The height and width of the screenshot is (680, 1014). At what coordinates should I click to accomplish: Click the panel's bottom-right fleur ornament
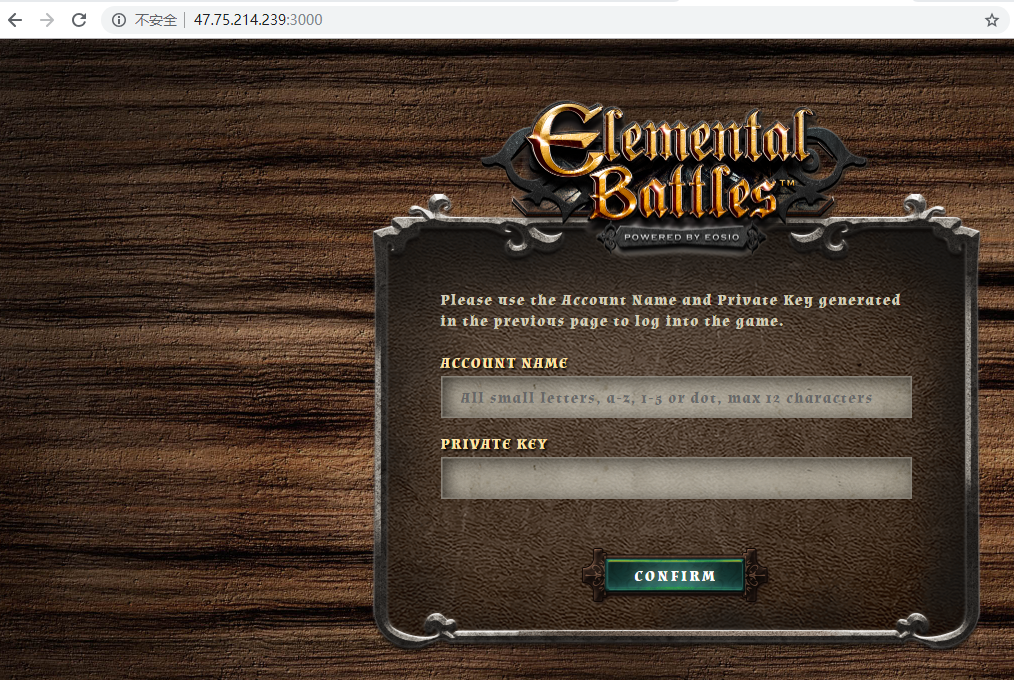[x=912, y=624]
